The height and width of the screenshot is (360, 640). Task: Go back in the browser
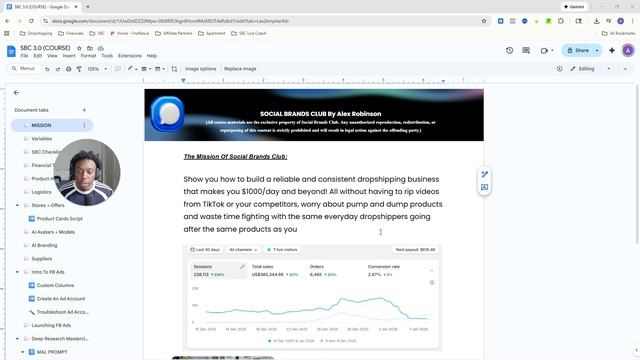7,21
